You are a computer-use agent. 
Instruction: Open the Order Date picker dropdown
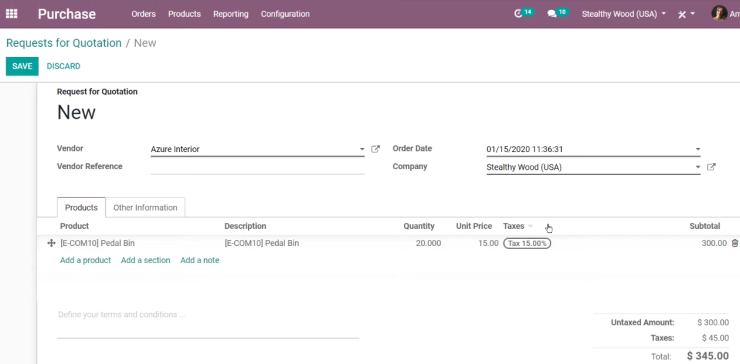pos(698,149)
